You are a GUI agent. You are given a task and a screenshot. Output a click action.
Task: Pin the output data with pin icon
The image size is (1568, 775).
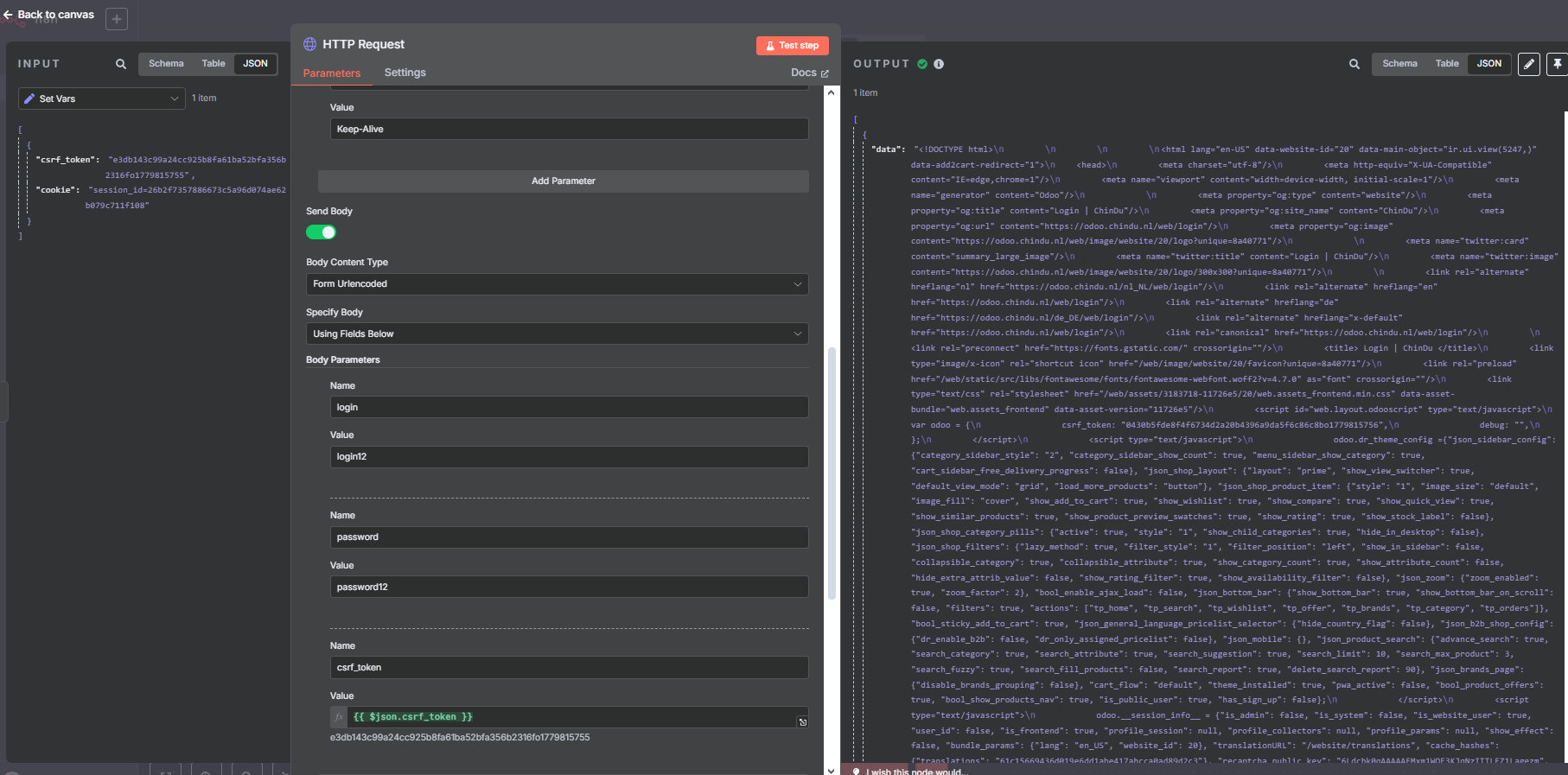click(x=1557, y=64)
